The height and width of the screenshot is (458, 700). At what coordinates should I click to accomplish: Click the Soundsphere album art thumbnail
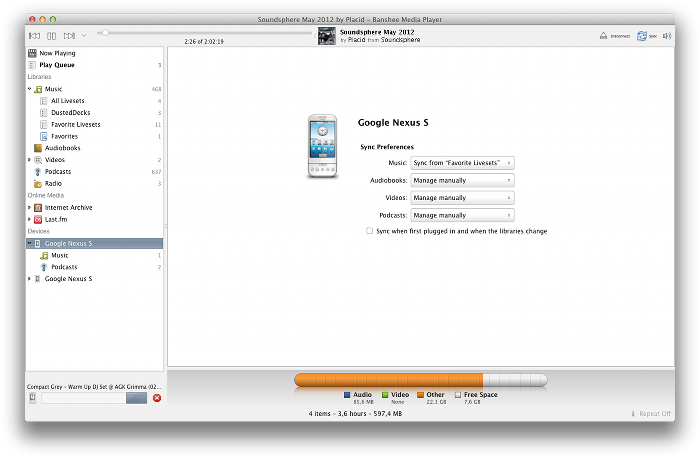click(x=326, y=36)
